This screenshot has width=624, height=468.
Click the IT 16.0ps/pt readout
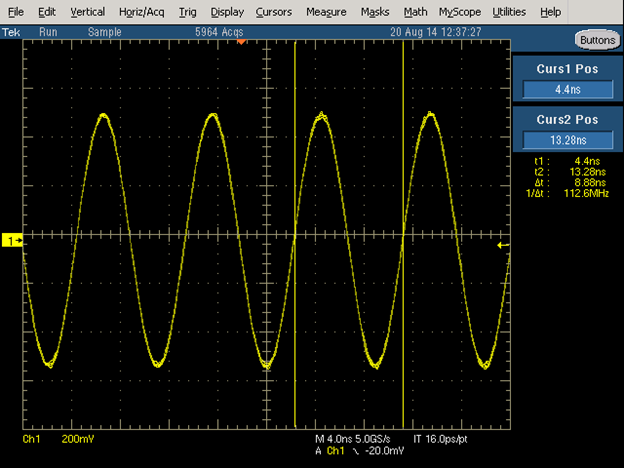click(x=440, y=439)
